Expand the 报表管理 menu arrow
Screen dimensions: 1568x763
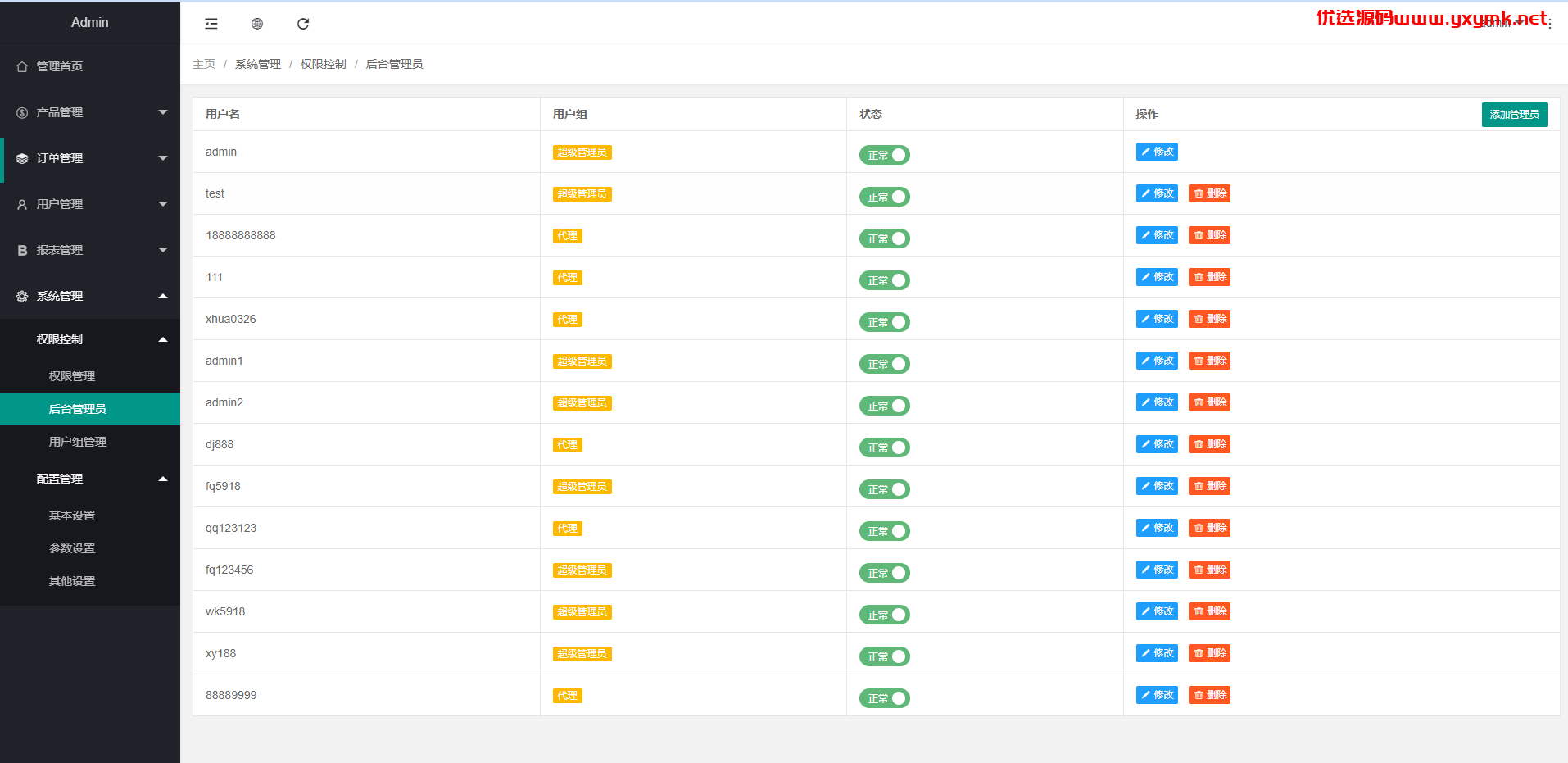click(163, 250)
